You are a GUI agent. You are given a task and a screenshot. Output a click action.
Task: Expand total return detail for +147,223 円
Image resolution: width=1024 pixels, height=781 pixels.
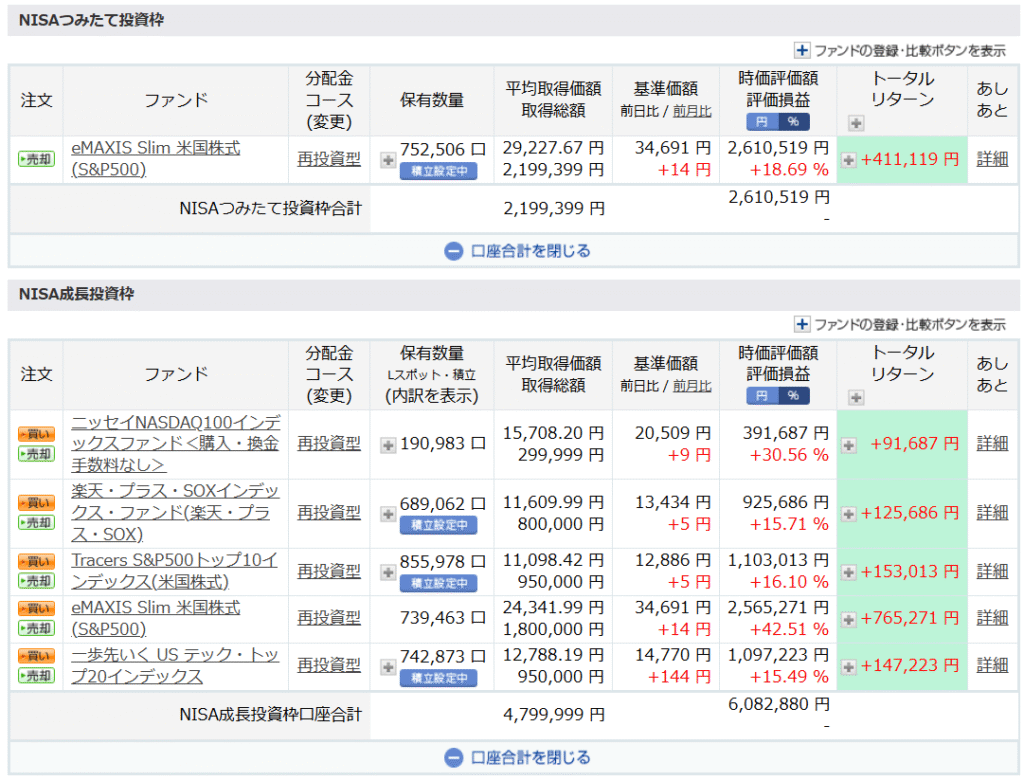click(x=848, y=667)
